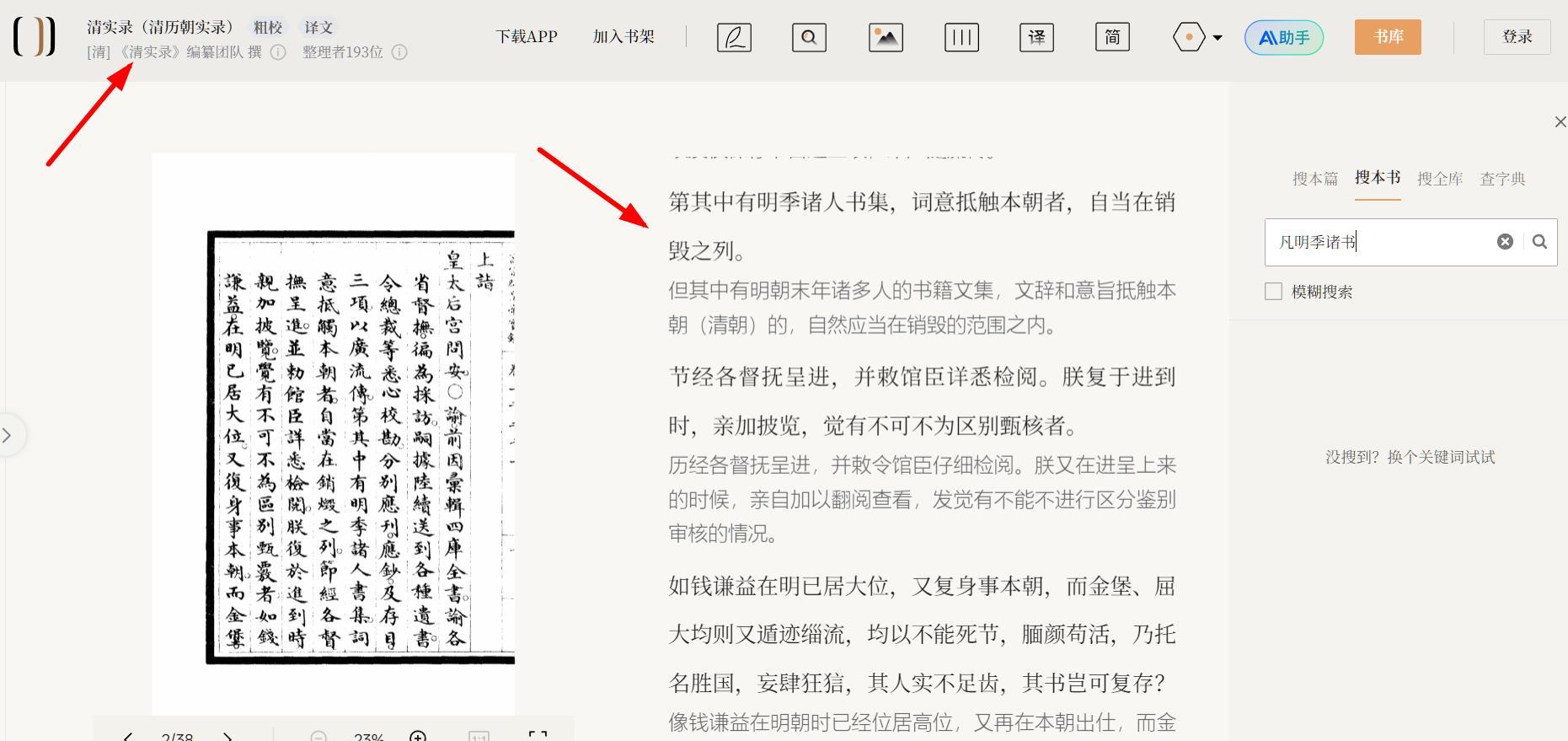Click the 23% zoom level display
The image size is (1568, 741).
click(x=369, y=736)
